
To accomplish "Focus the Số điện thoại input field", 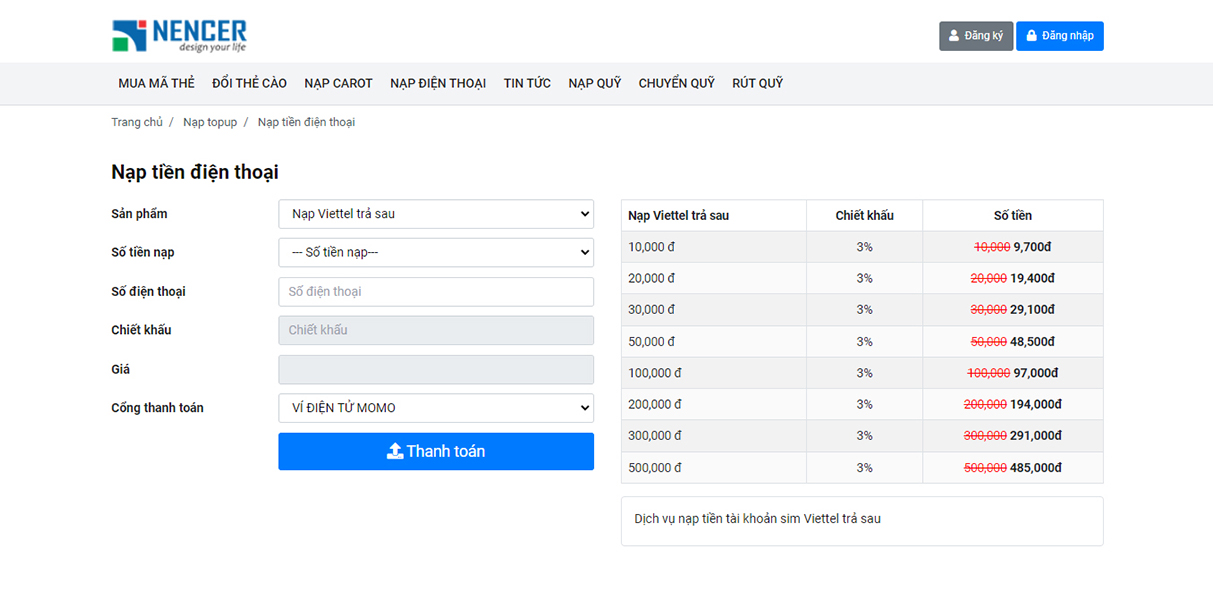I will click(x=435, y=292).
